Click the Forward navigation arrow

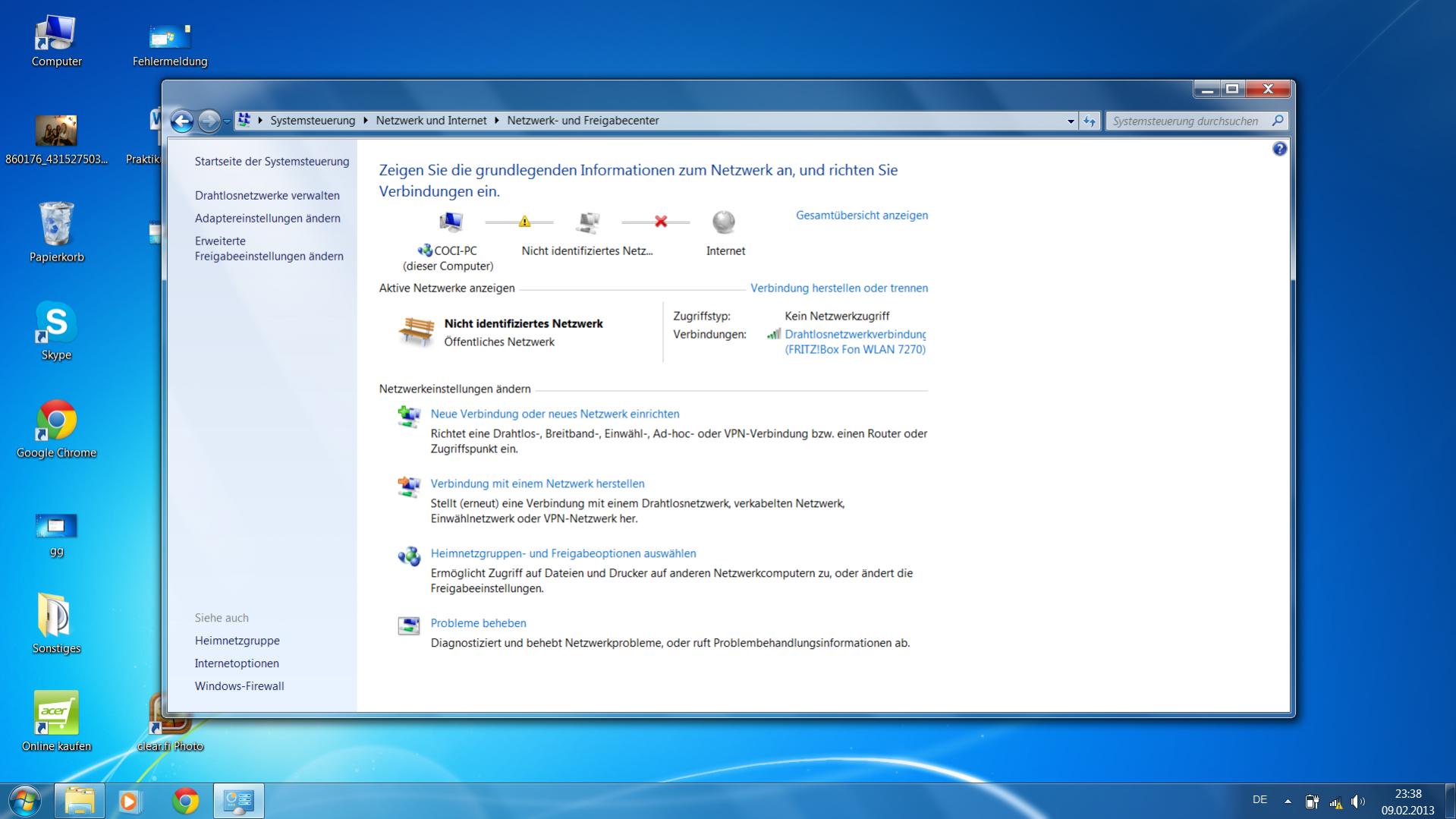pyautogui.click(x=209, y=121)
